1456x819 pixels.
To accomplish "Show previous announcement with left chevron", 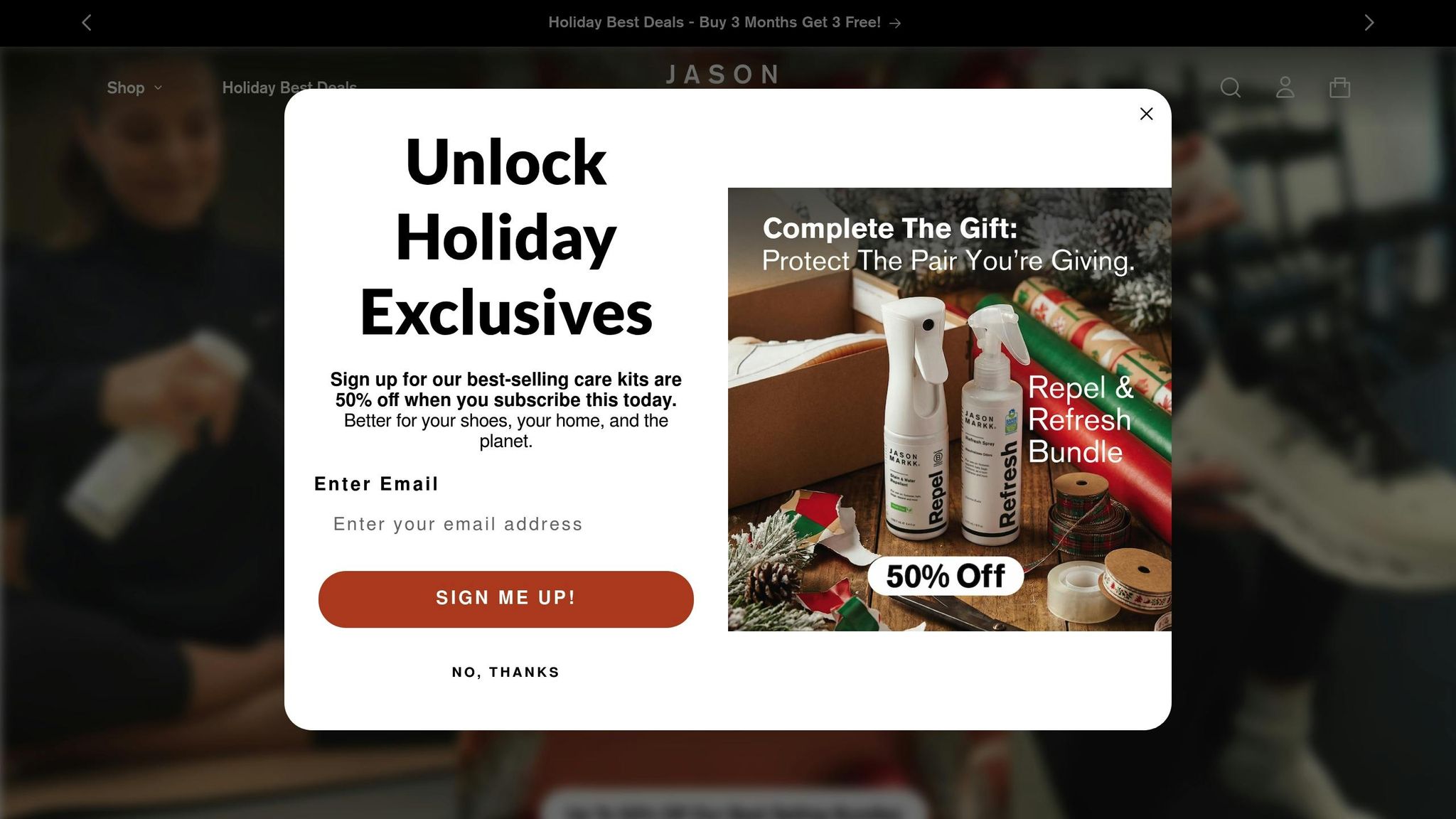I will [87, 23].
